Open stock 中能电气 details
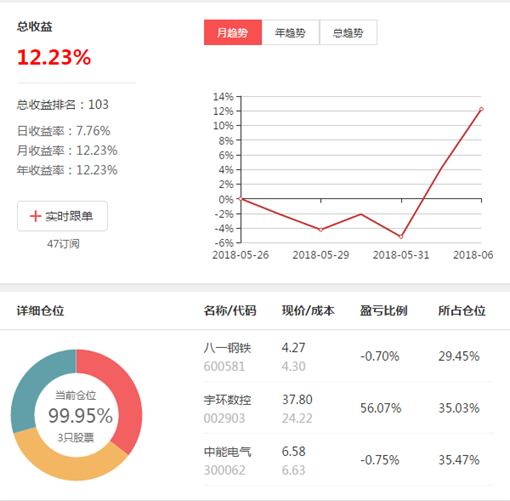 click(x=227, y=452)
